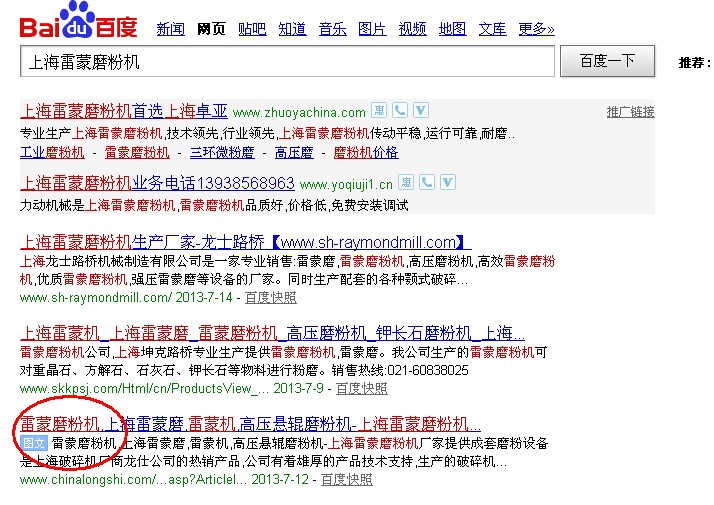Click the 百度一下 search button
The image size is (714, 505).
(607, 61)
